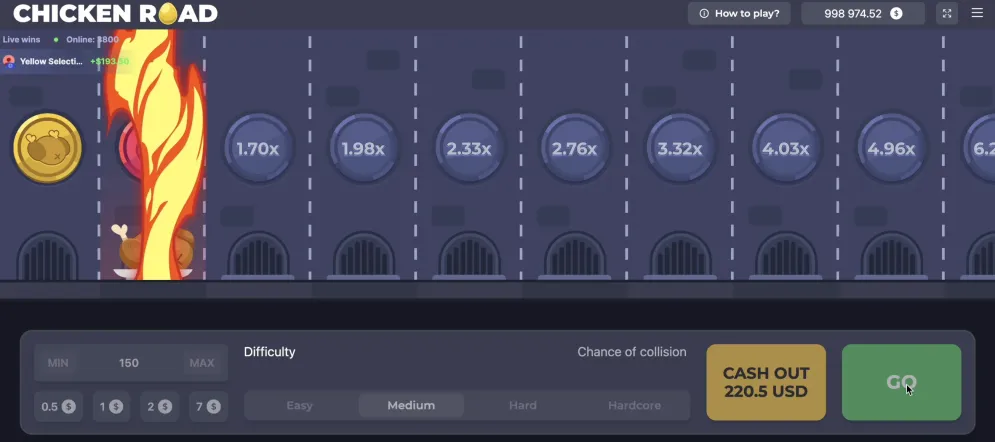Select the 1.98x multiplier manhole
Screen dimensions: 995x442
coord(363,148)
